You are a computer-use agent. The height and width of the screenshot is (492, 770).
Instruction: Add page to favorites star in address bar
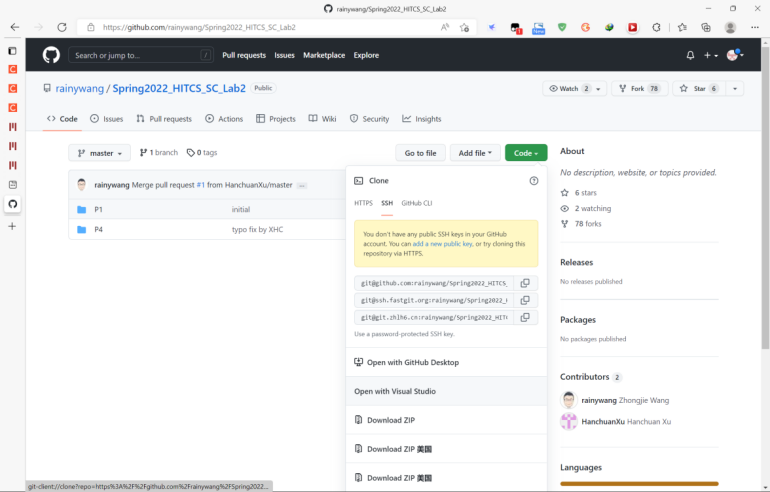(464, 27)
